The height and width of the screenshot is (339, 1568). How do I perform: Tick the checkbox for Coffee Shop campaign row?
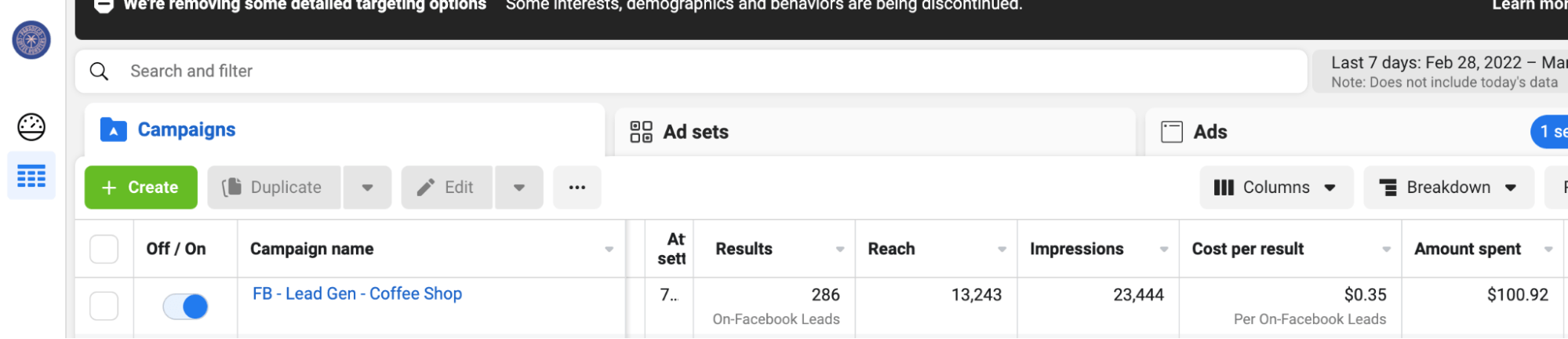(x=104, y=306)
